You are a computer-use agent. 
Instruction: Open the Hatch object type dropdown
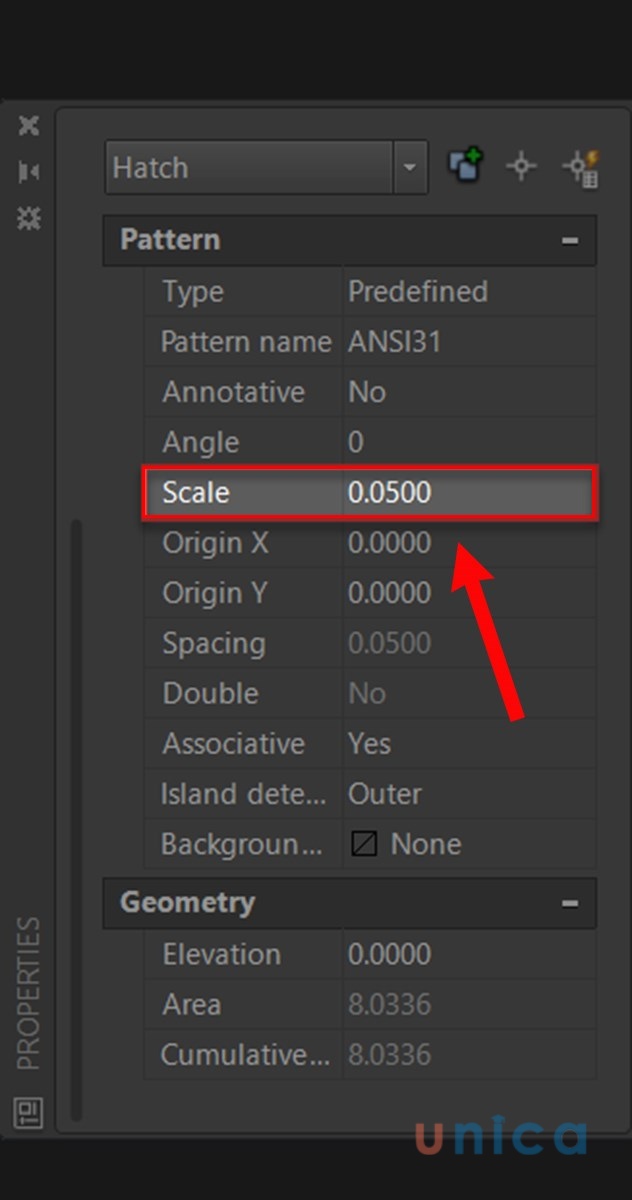click(408, 167)
